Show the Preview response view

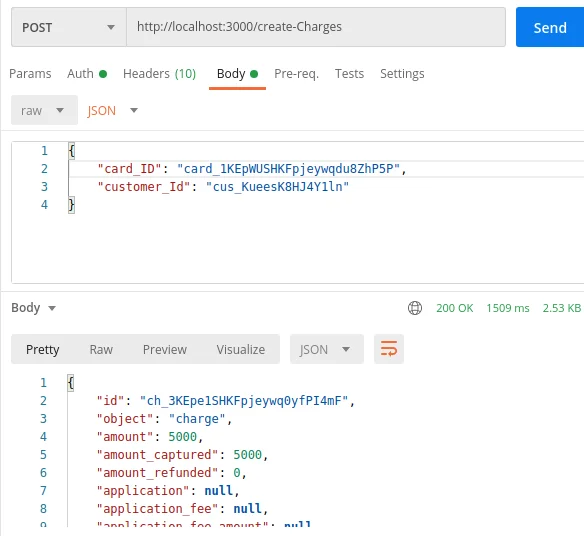coord(165,349)
